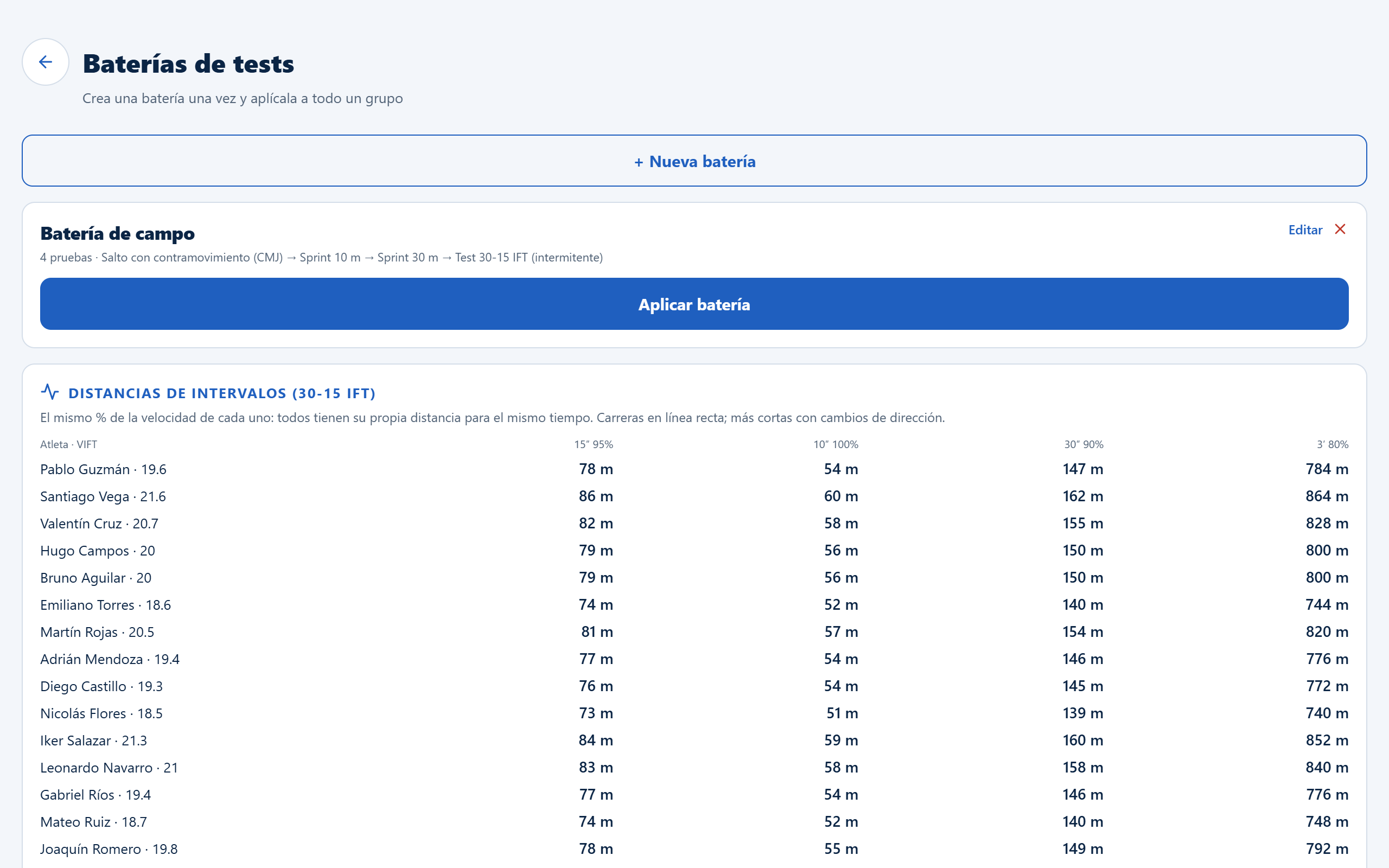This screenshot has width=1389, height=868.
Task: Select the Hugo Campos · 20 row
Action: point(694,551)
